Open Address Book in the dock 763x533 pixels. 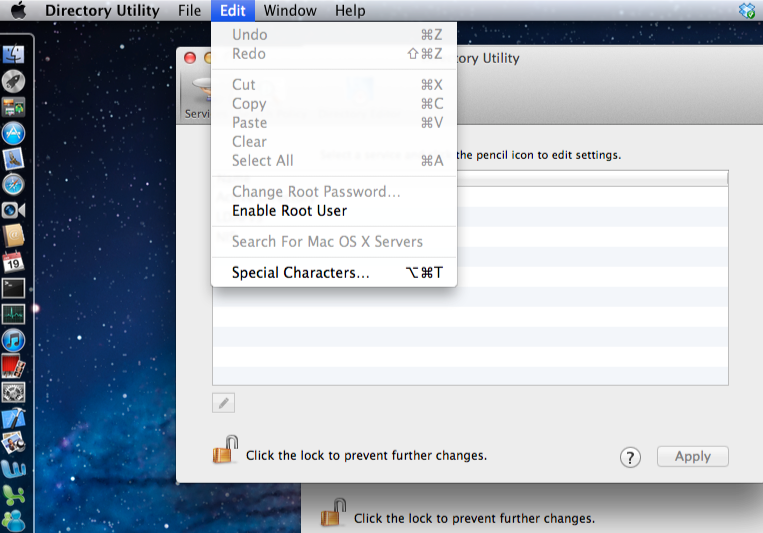pyautogui.click(x=14, y=237)
